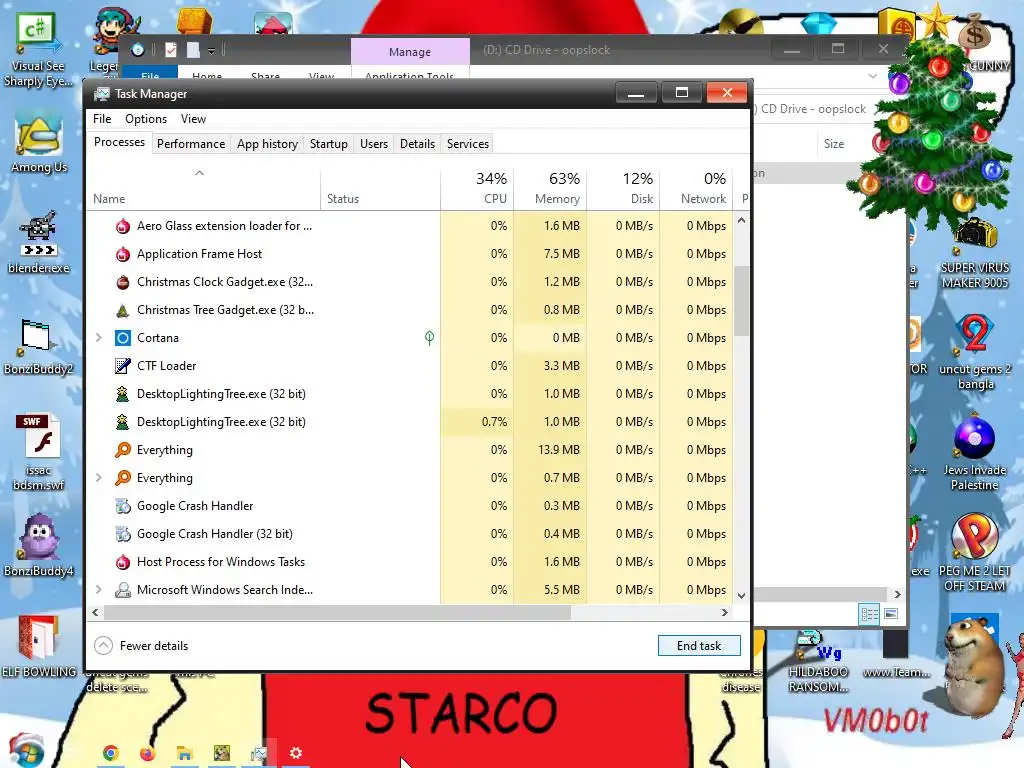Select the Christmas Clock Gadget.exe icon
This screenshot has width=1024, height=768.
click(x=123, y=282)
